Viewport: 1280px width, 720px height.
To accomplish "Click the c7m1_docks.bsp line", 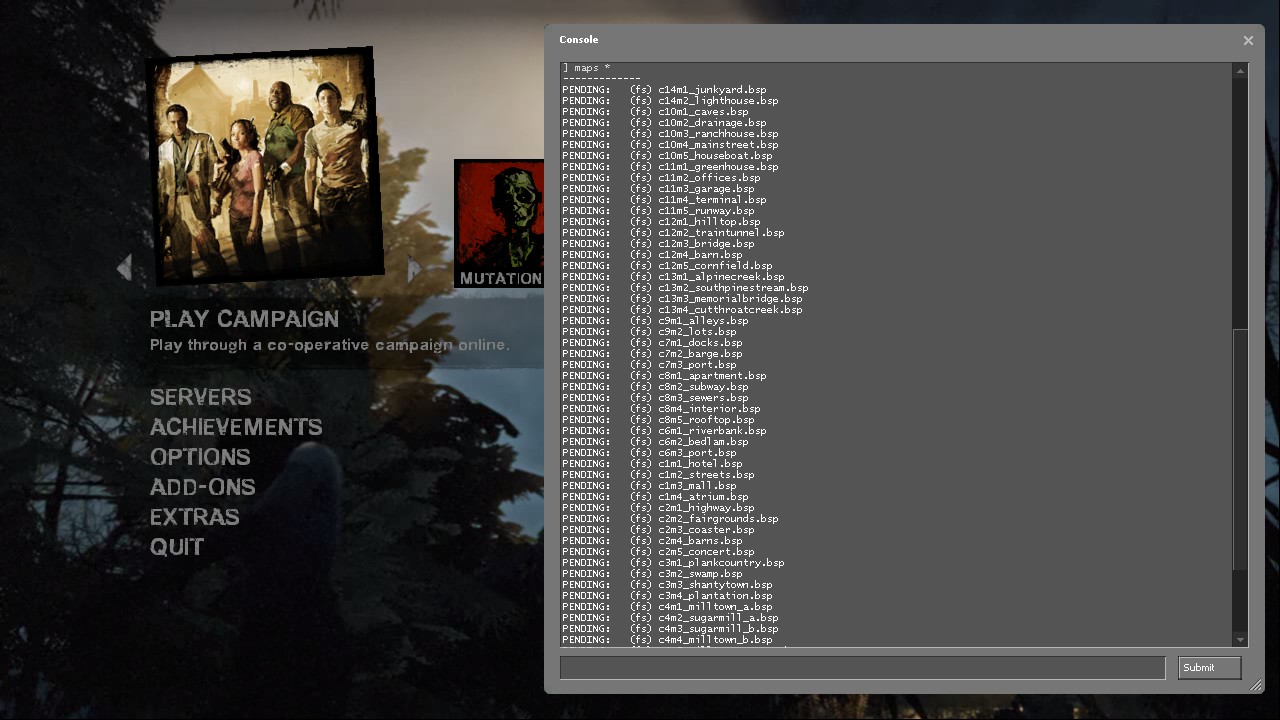I will coord(652,343).
